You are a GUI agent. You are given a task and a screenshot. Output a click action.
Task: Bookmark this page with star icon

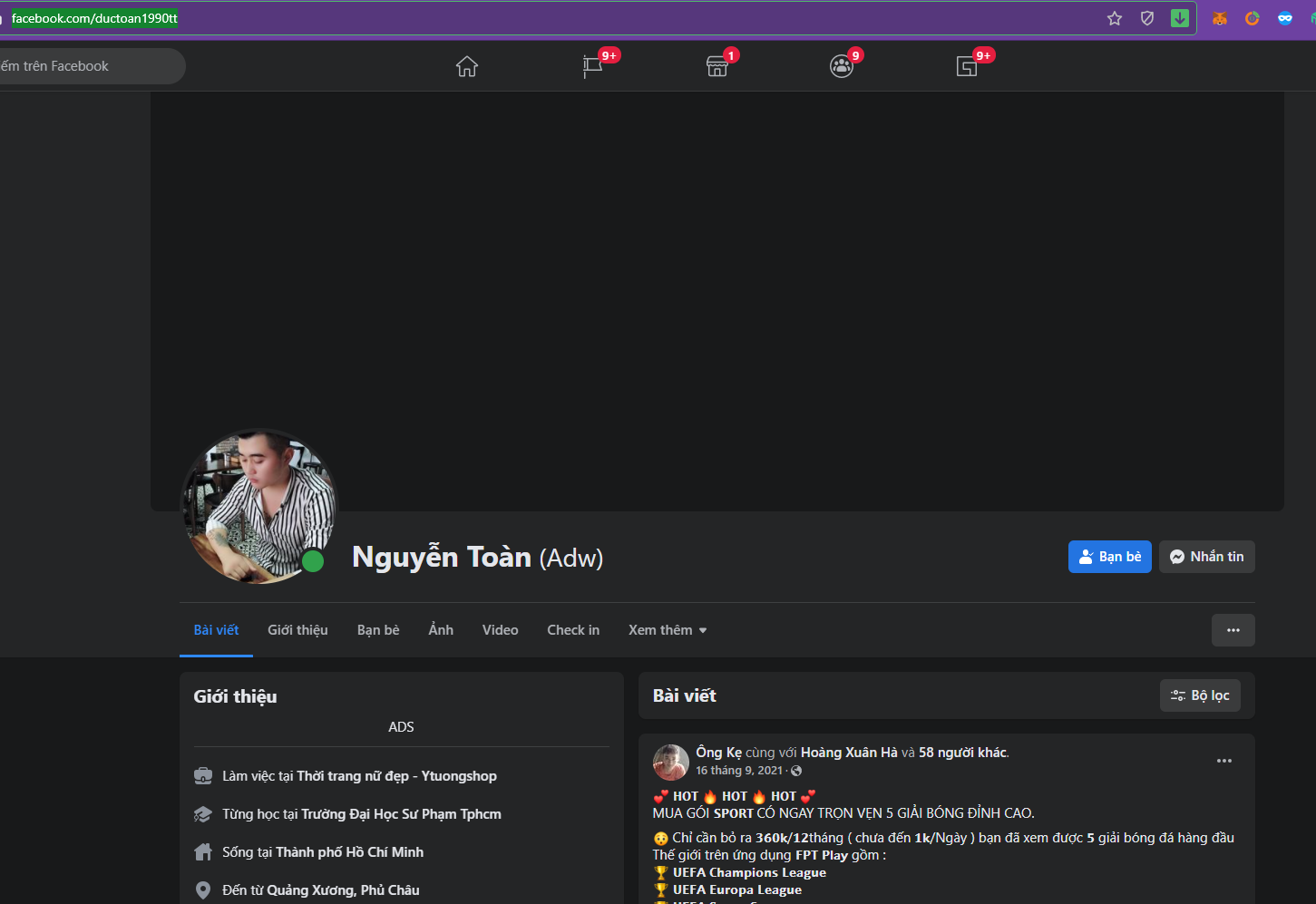(1115, 18)
